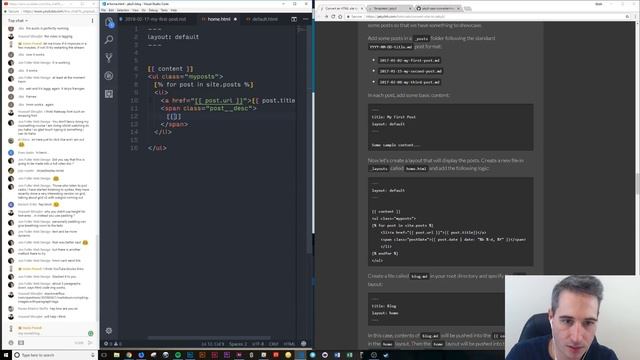Open the Debug menu in VS Code

[153, 10]
